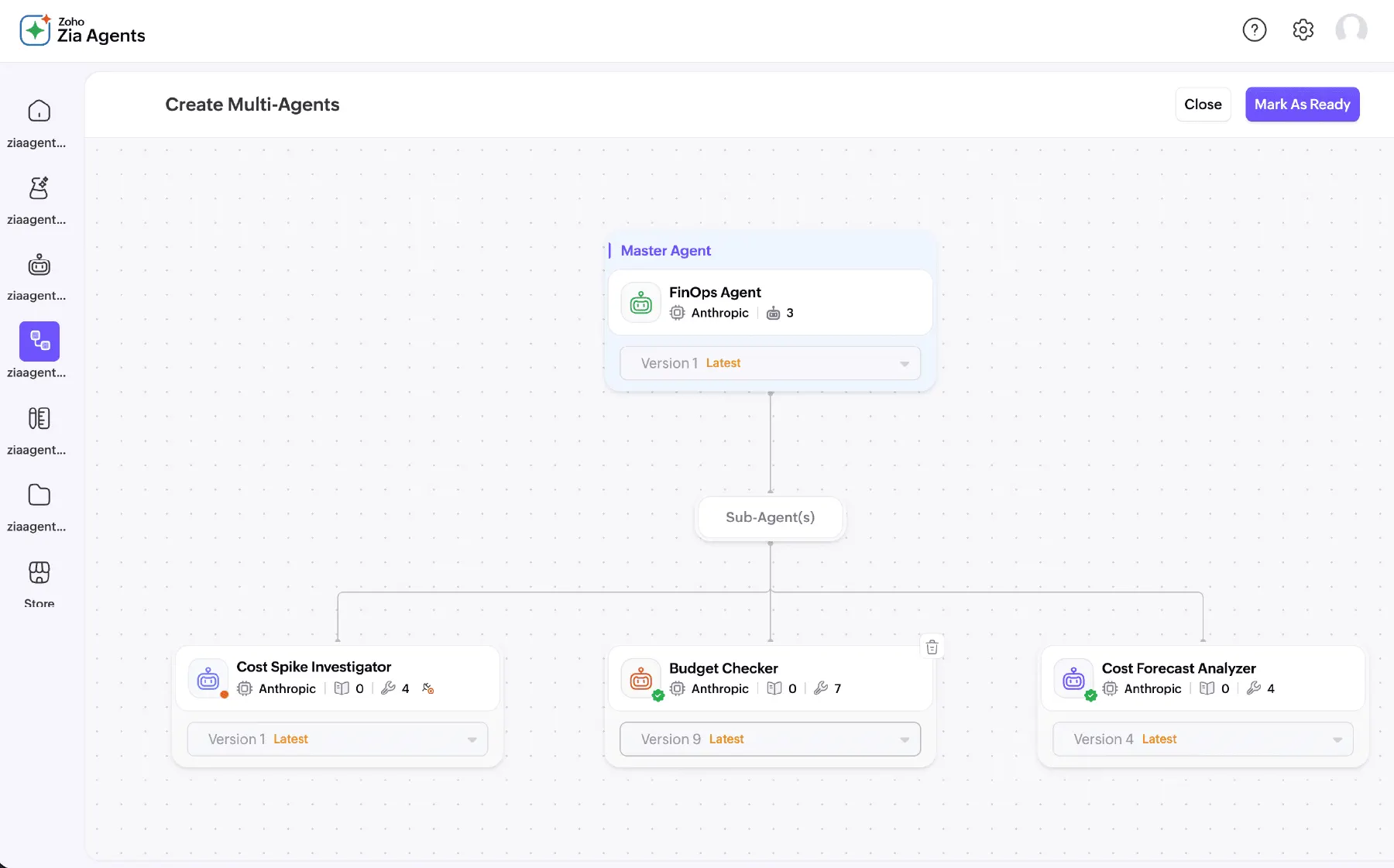The width and height of the screenshot is (1394, 868).
Task: Click the Store label in sidebar
Action: click(39, 603)
